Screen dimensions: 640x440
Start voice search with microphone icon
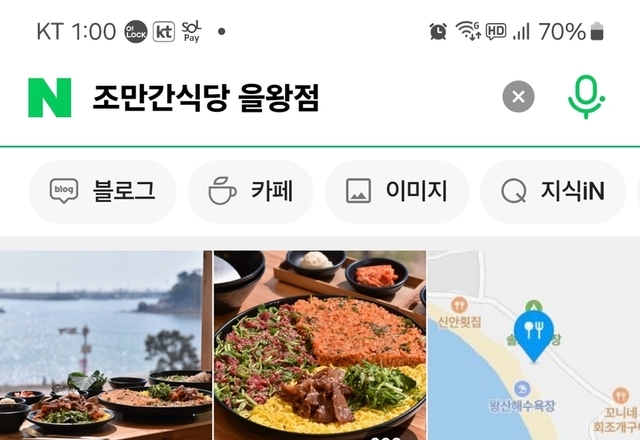pyautogui.click(x=586, y=97)
